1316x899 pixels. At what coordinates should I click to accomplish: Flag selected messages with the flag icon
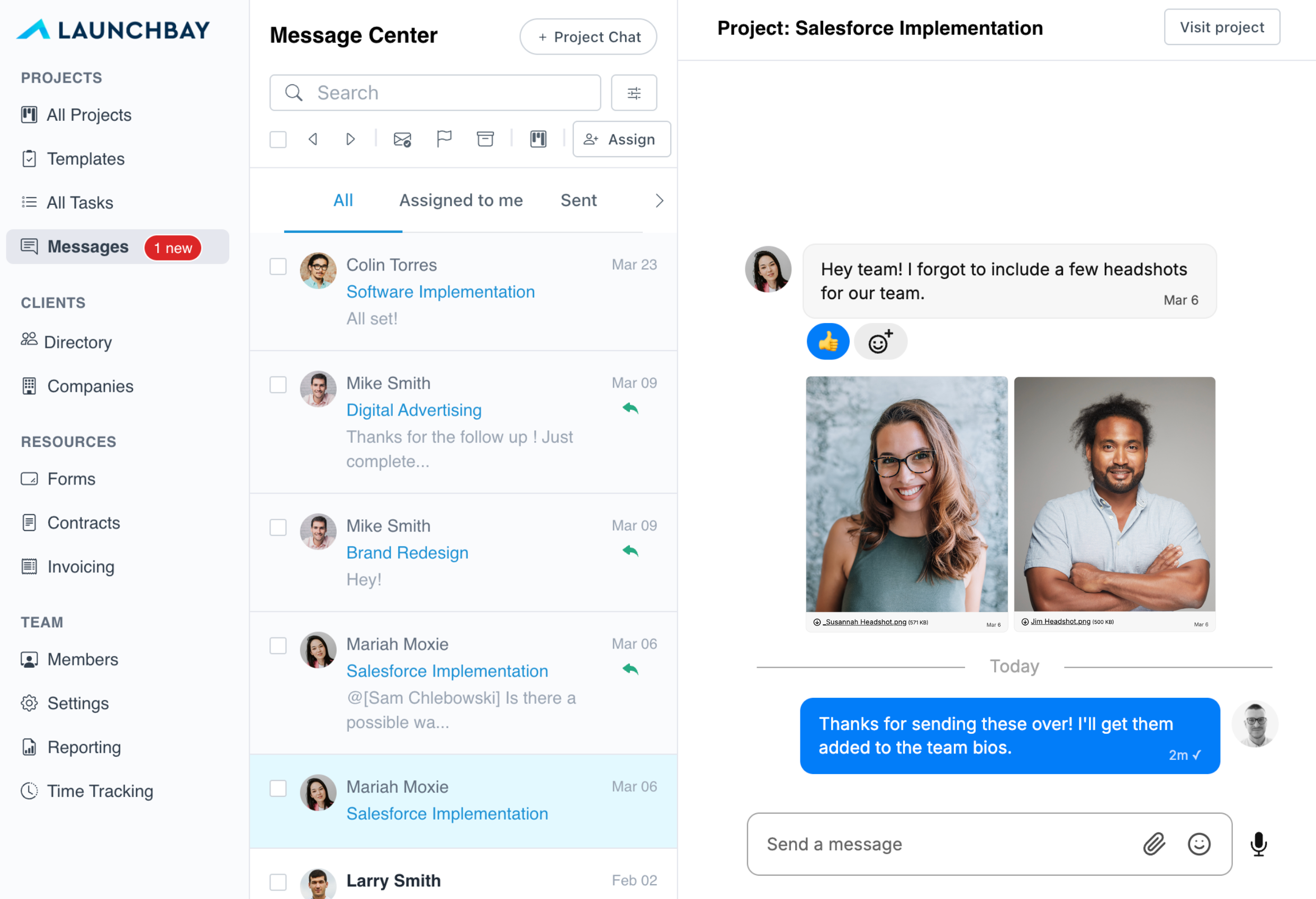coord(444,139)
